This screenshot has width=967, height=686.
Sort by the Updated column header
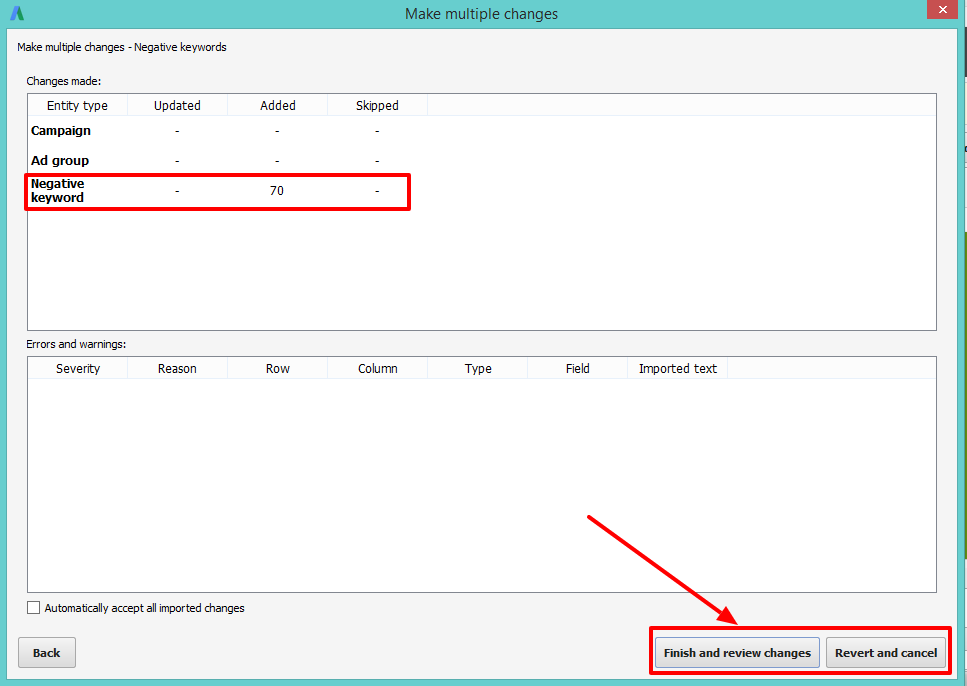(x=177, y=105)
